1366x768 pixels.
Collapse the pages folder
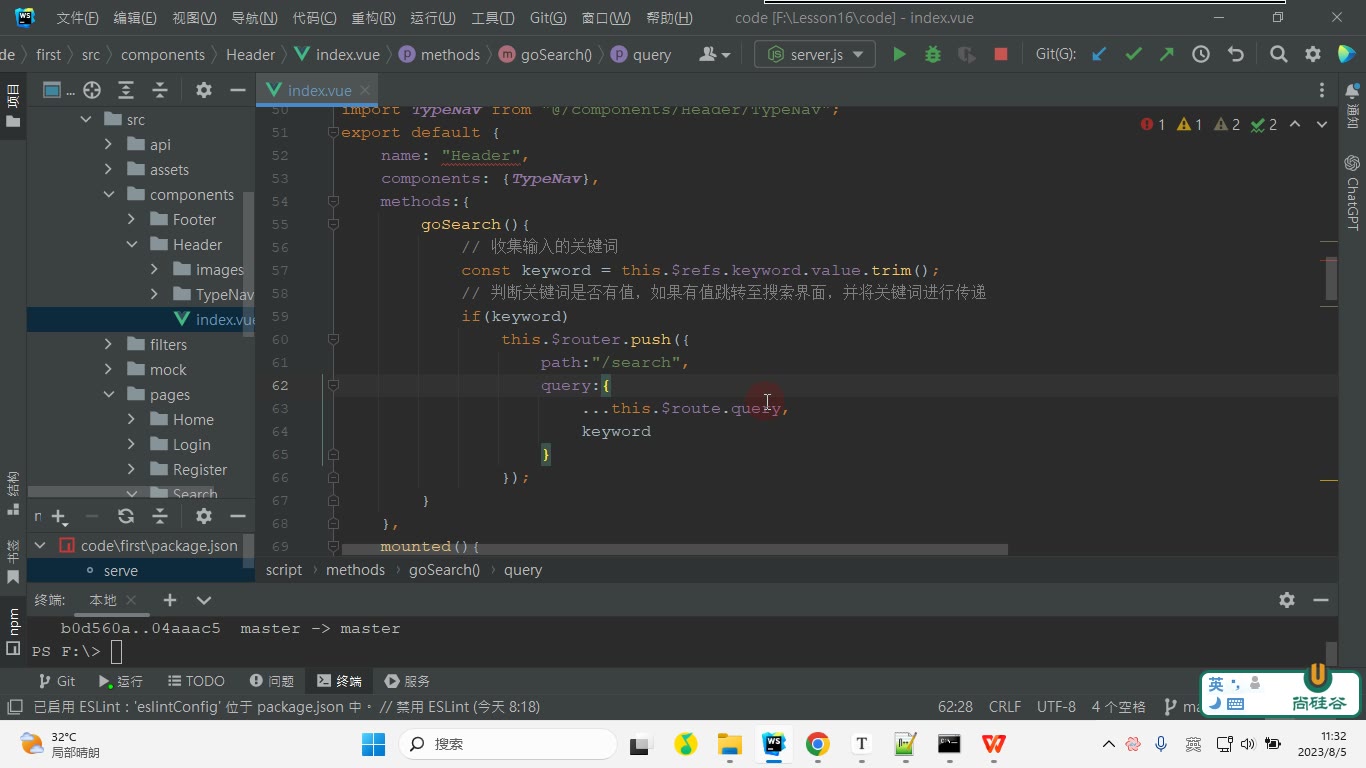tap(109, 395)
